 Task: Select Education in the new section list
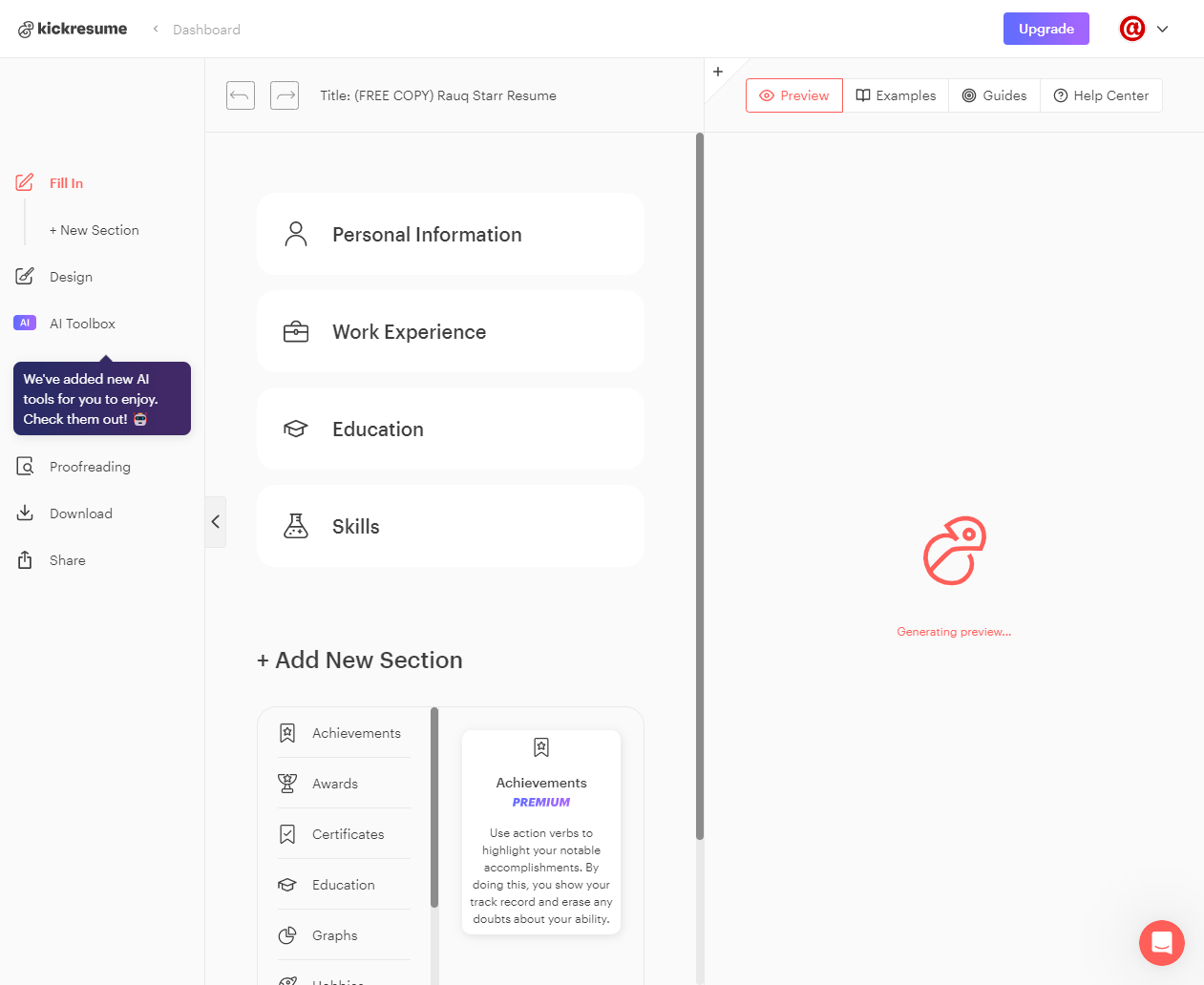344,885
